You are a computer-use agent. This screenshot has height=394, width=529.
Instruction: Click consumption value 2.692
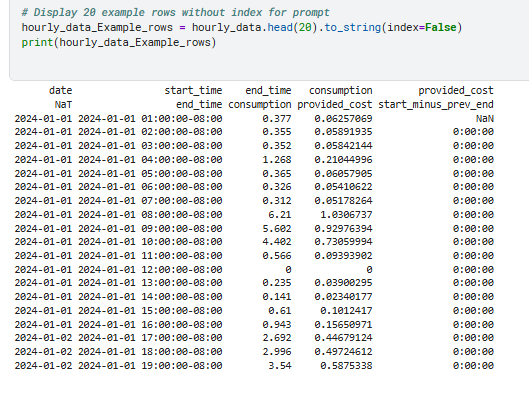[277, 338]
